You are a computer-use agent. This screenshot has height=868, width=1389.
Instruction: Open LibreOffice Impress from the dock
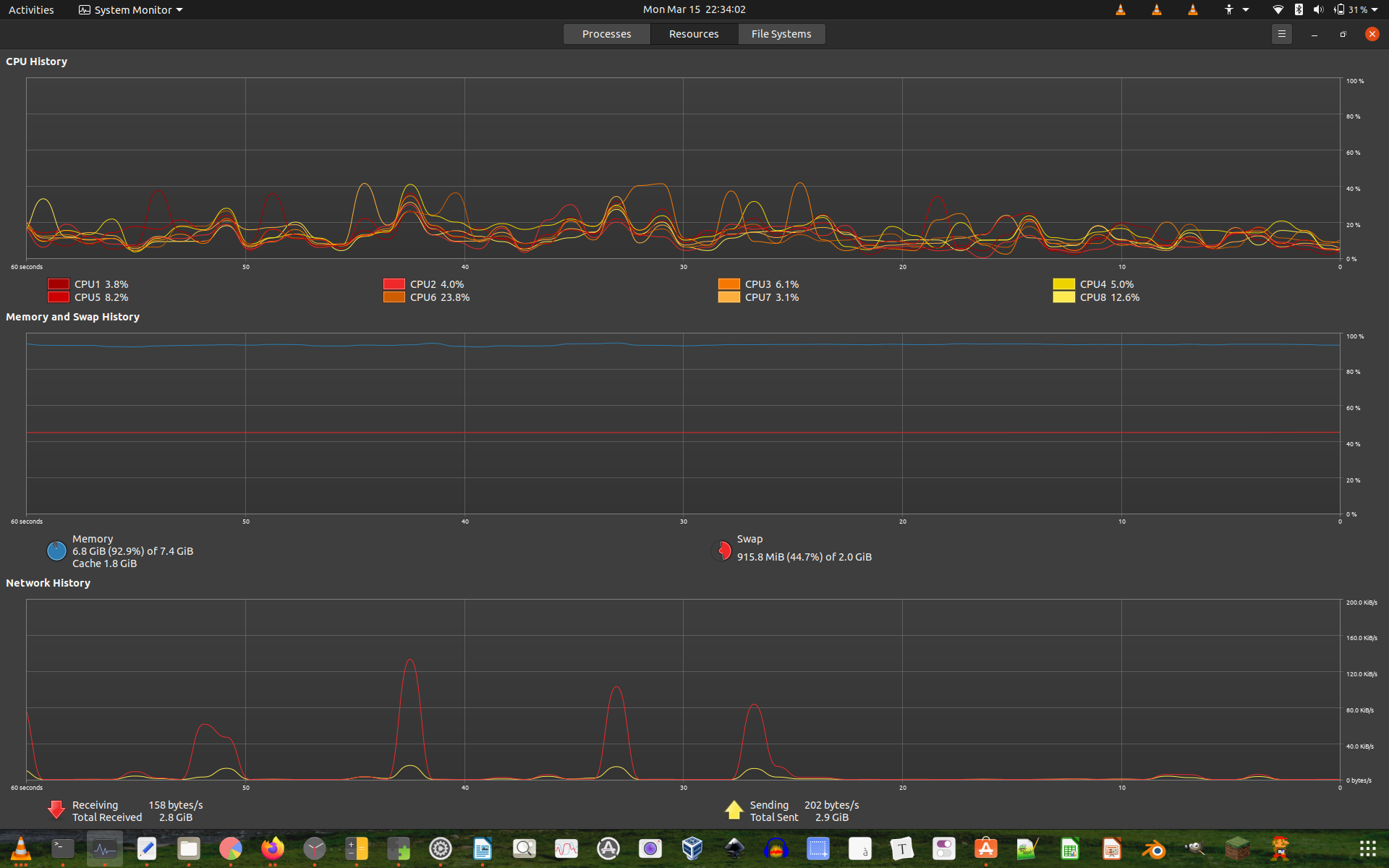pyautogui.click(x=1112, y=848)
